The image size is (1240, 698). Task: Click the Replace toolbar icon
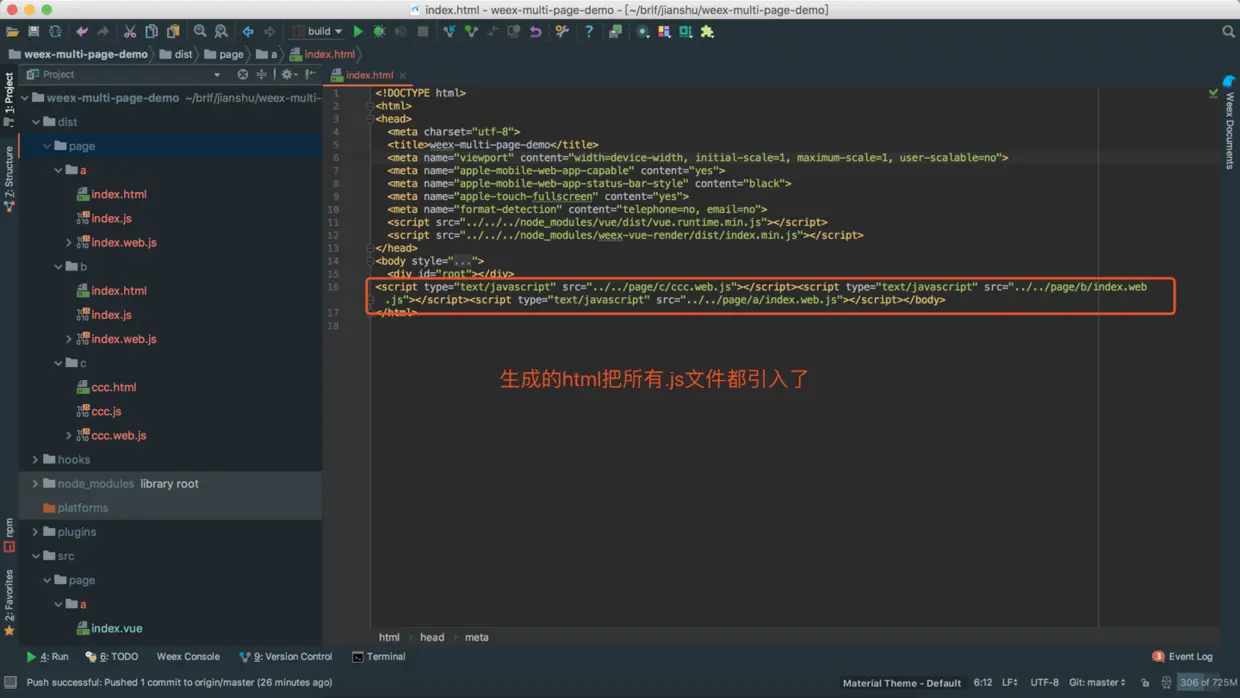(221, 32)
